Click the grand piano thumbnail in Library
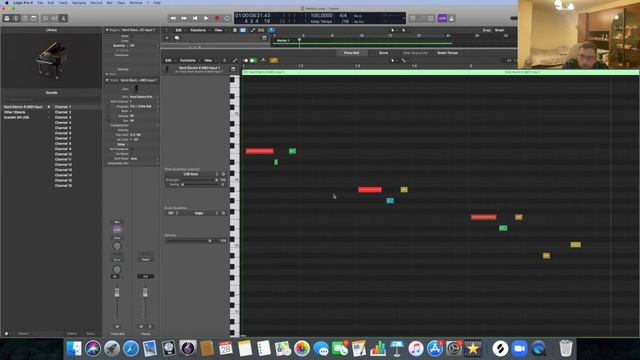 (x=51, y=60)
